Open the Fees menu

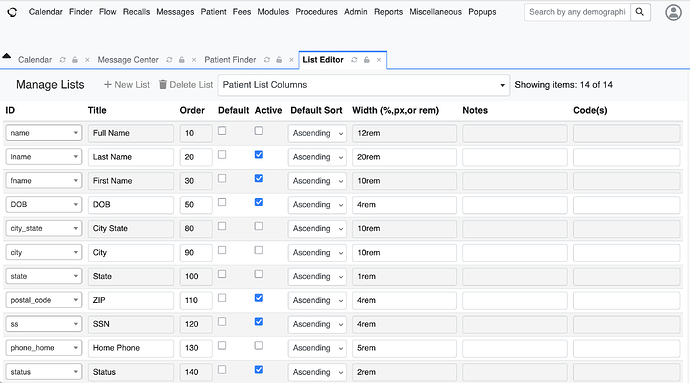point(242,12)
